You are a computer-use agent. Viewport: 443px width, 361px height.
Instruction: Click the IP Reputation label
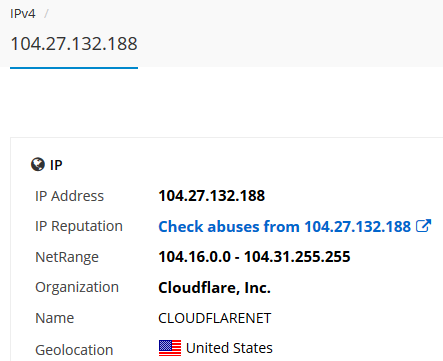(79, 226)
